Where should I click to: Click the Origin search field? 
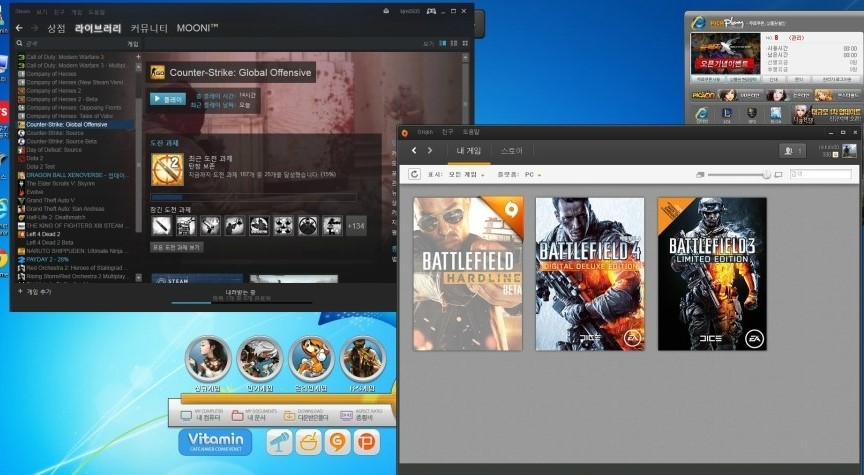click(x=820, y=174)
